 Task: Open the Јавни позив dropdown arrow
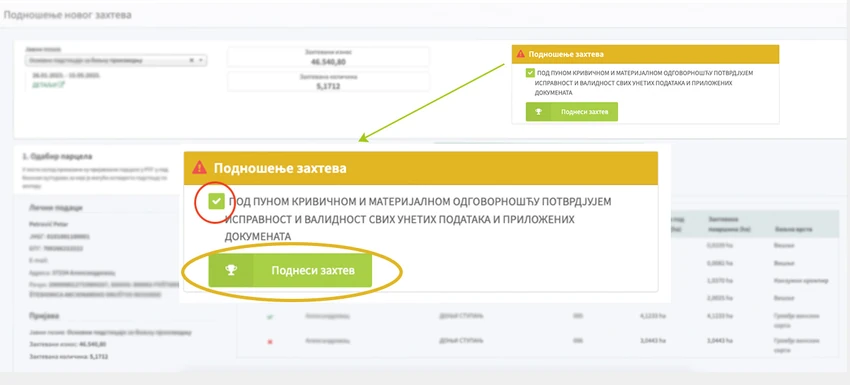coord(201,61)
